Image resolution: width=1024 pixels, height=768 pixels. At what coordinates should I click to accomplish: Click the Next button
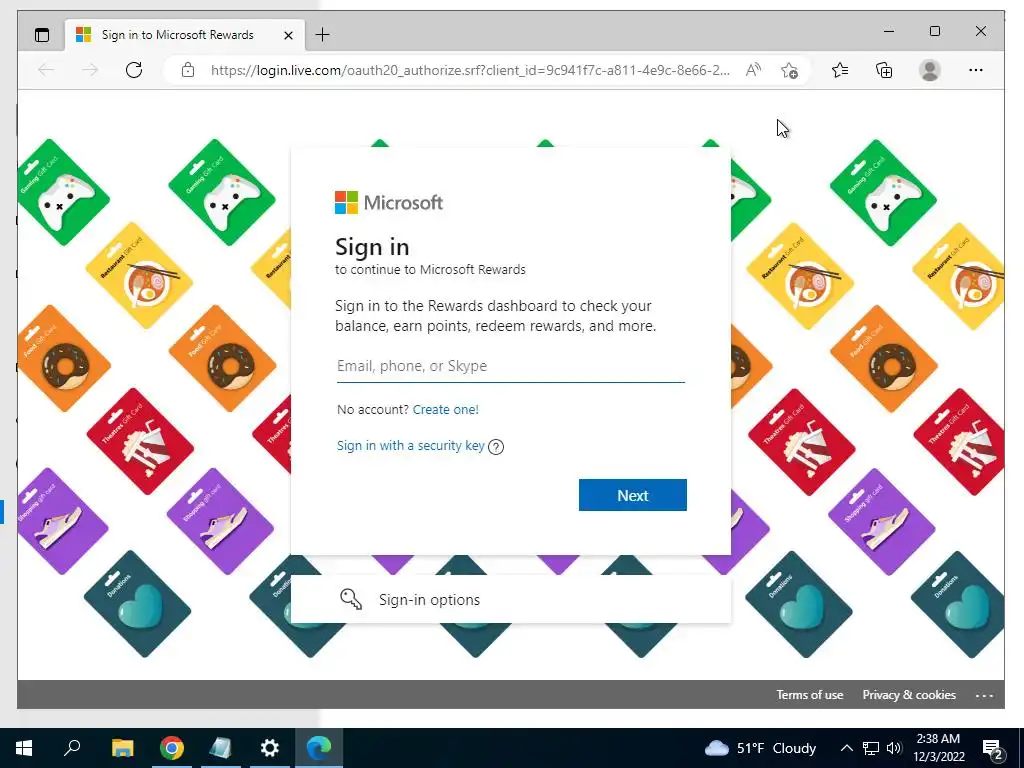coord(632,495)
